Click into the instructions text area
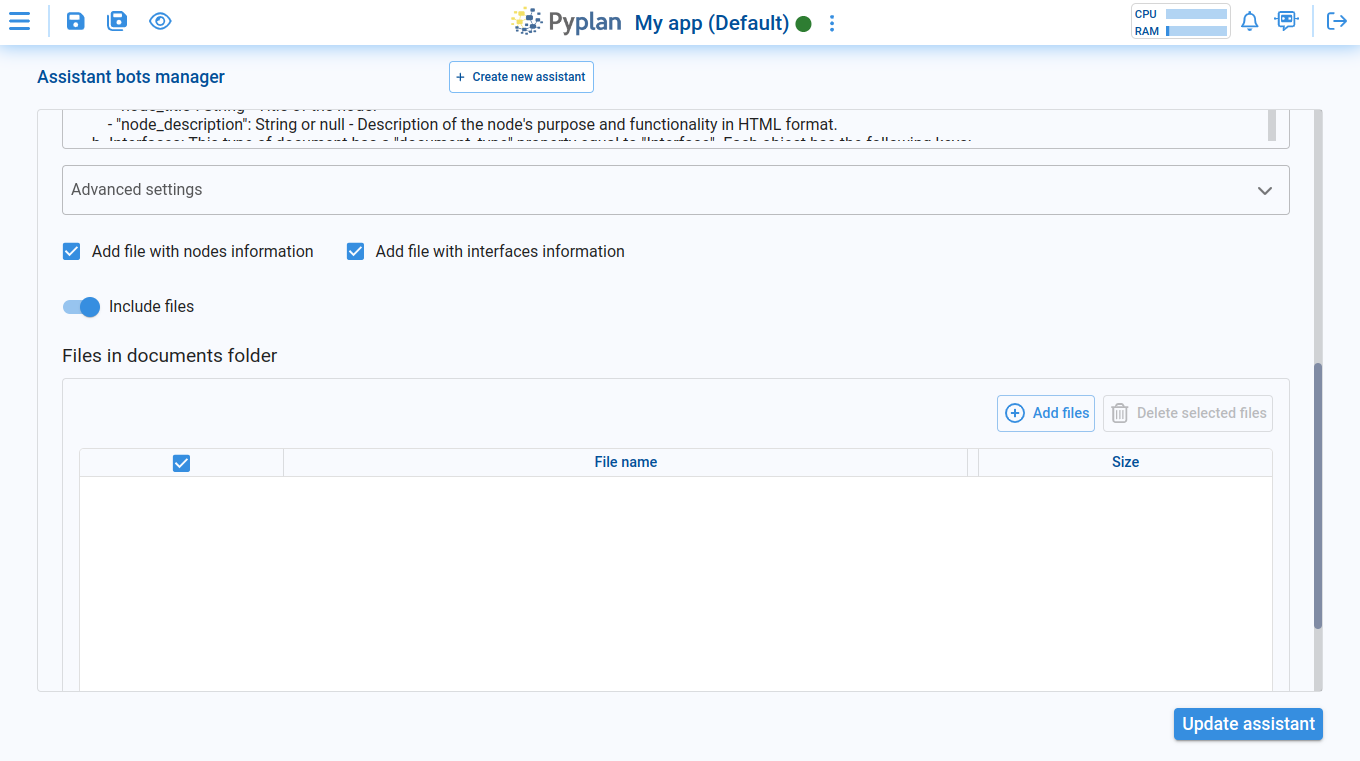The width and height of the screenshot is (1360, 761). click(665, 128)
